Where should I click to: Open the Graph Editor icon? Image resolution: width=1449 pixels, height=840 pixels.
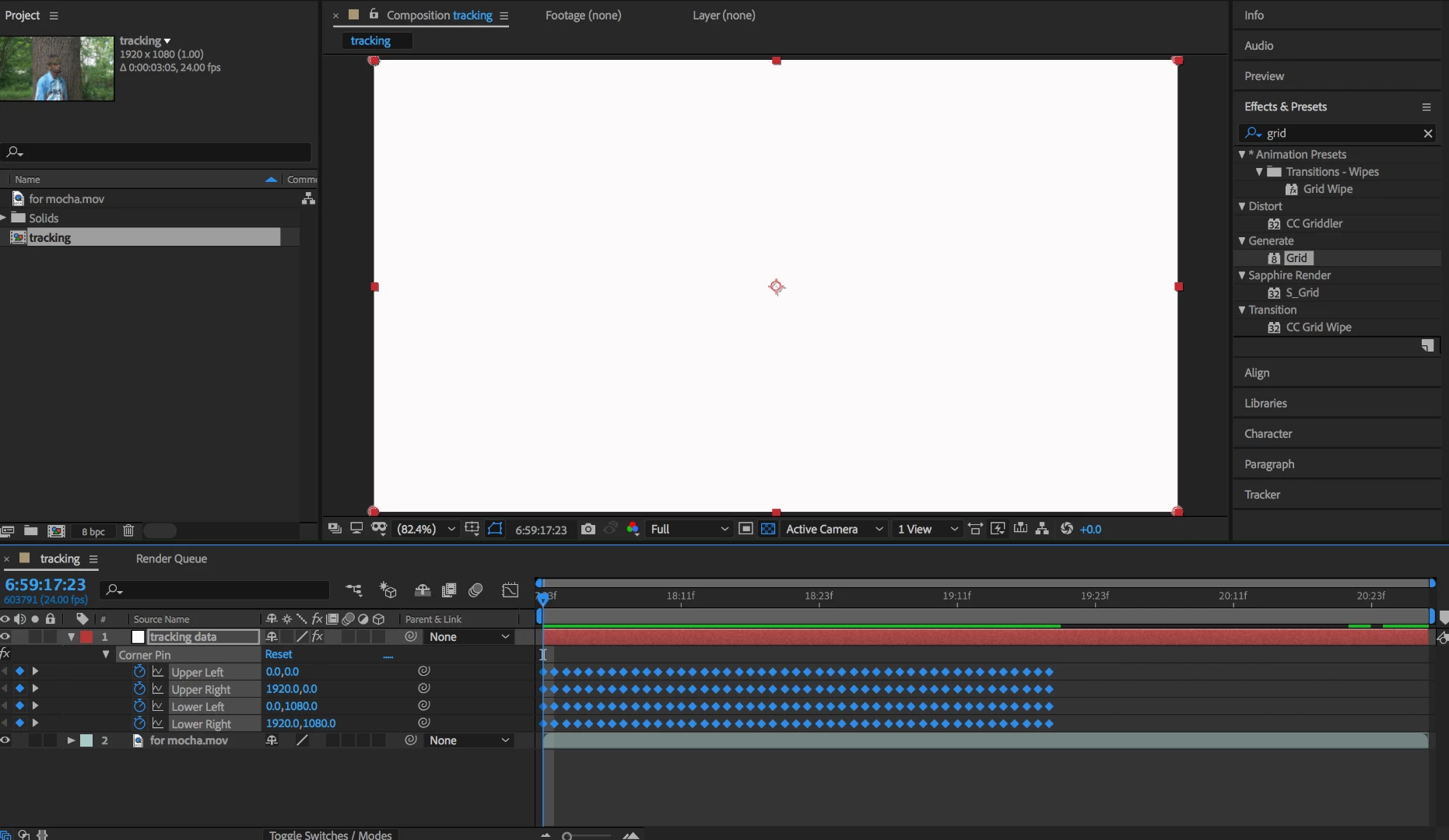click(x=510, y=590)
